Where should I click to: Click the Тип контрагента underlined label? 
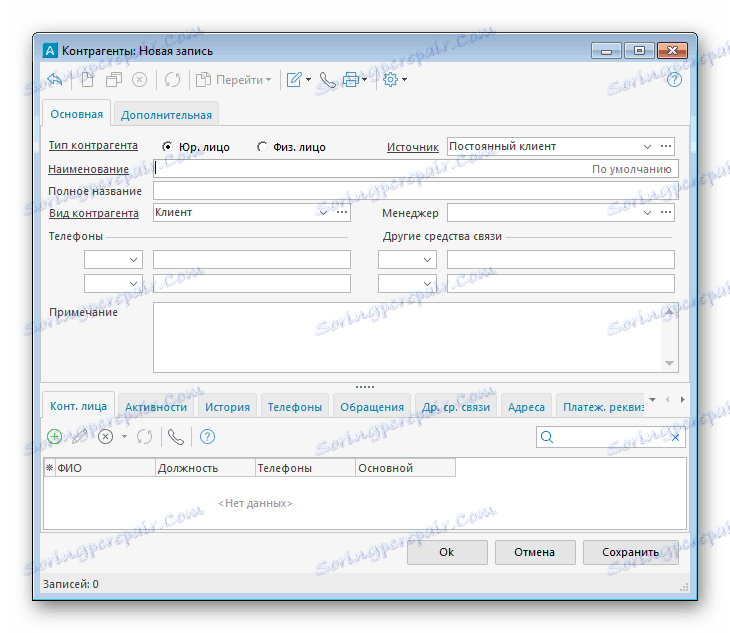[x=93, y=145]
